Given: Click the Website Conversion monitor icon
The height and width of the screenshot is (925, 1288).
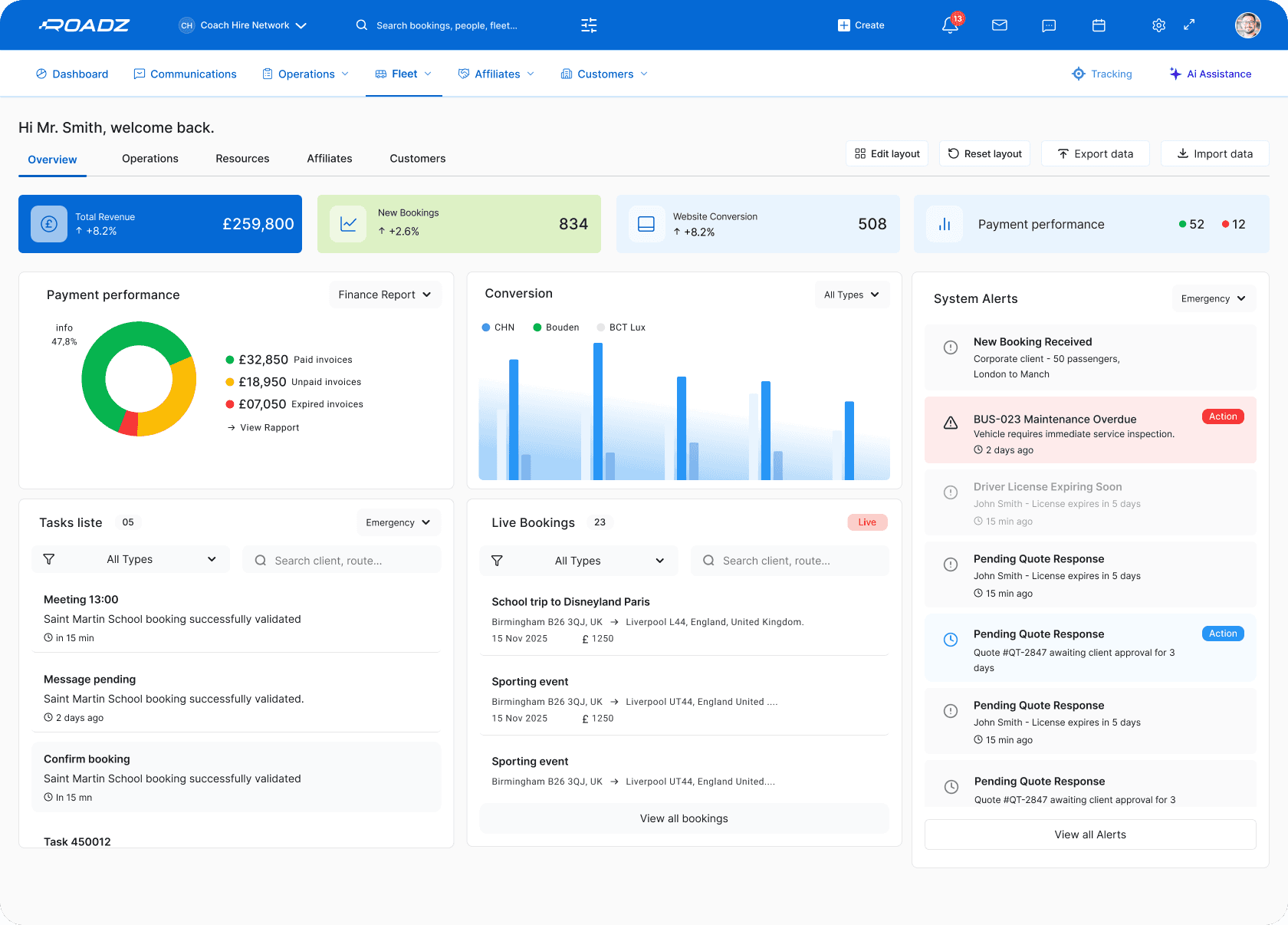Looking at the screenshot, I should pyautogui.click(x=646, y=224).
